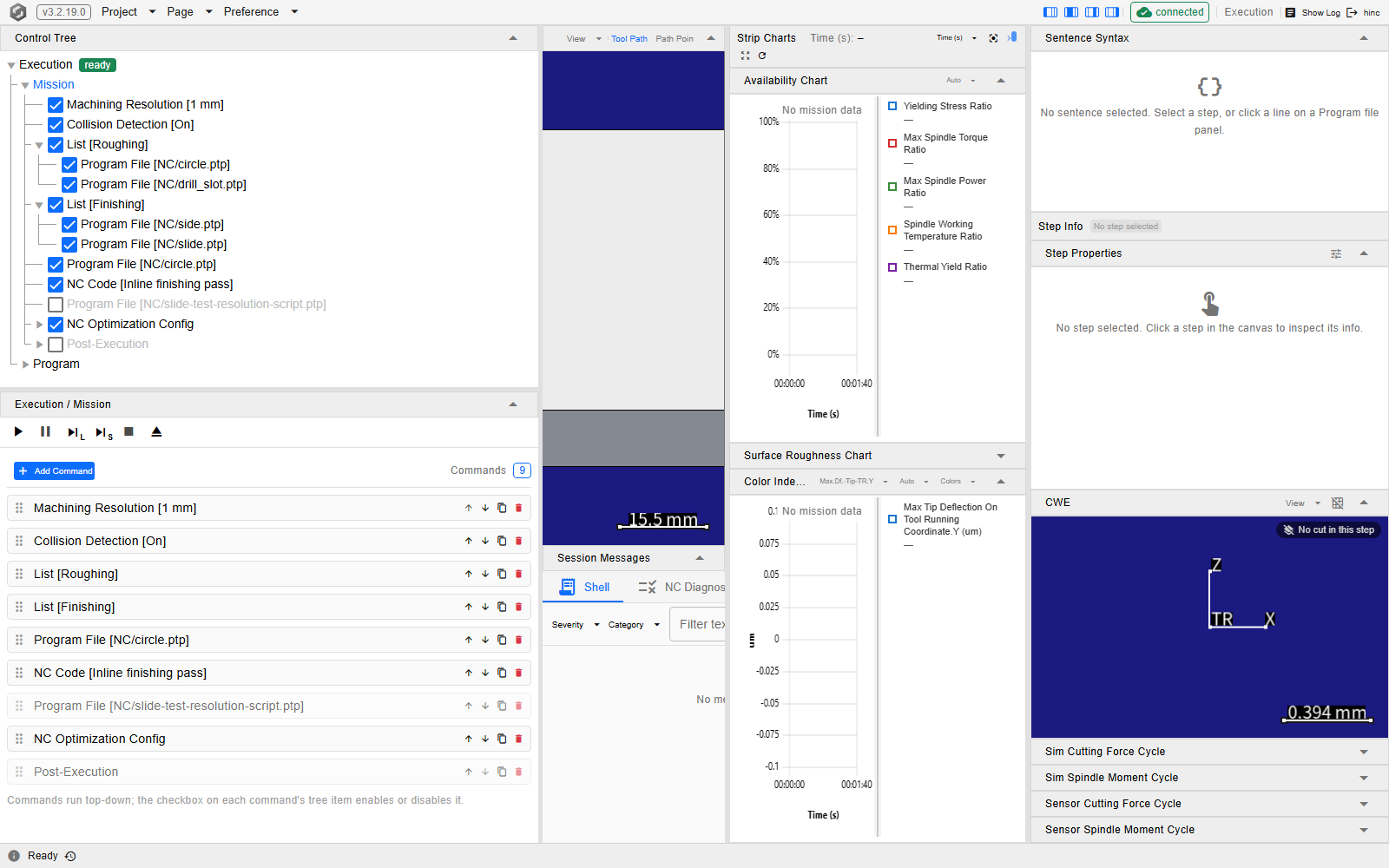This screenshot has height=868, width=1389.
Task: Stop the mission with the square icon
Action: 128,431
